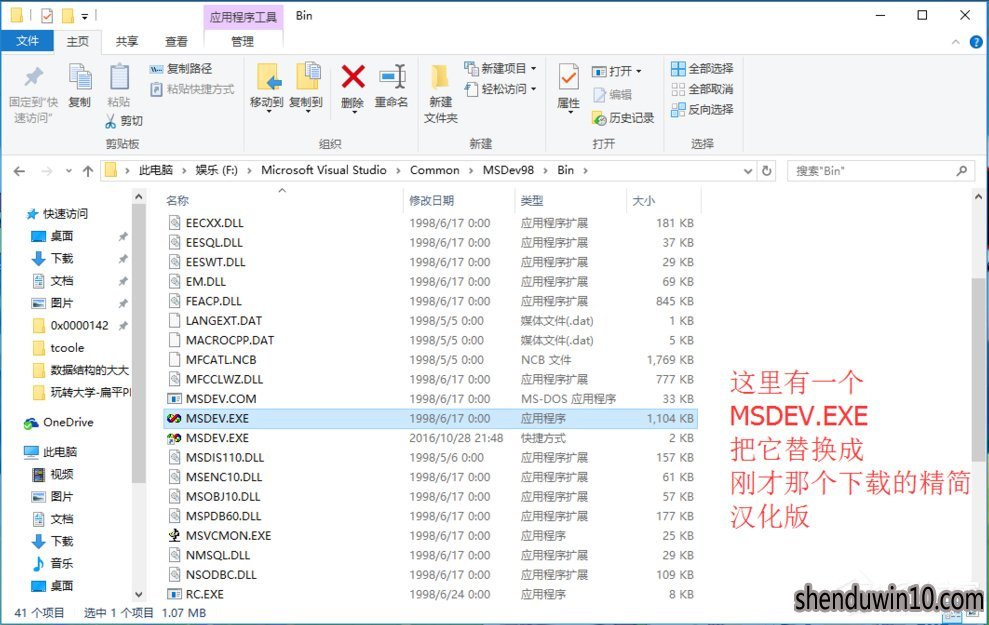Screen dimensions: 989x625
Task: Click Application Tools (应用程序工具) tab header
Action: (x=243, y=17)
